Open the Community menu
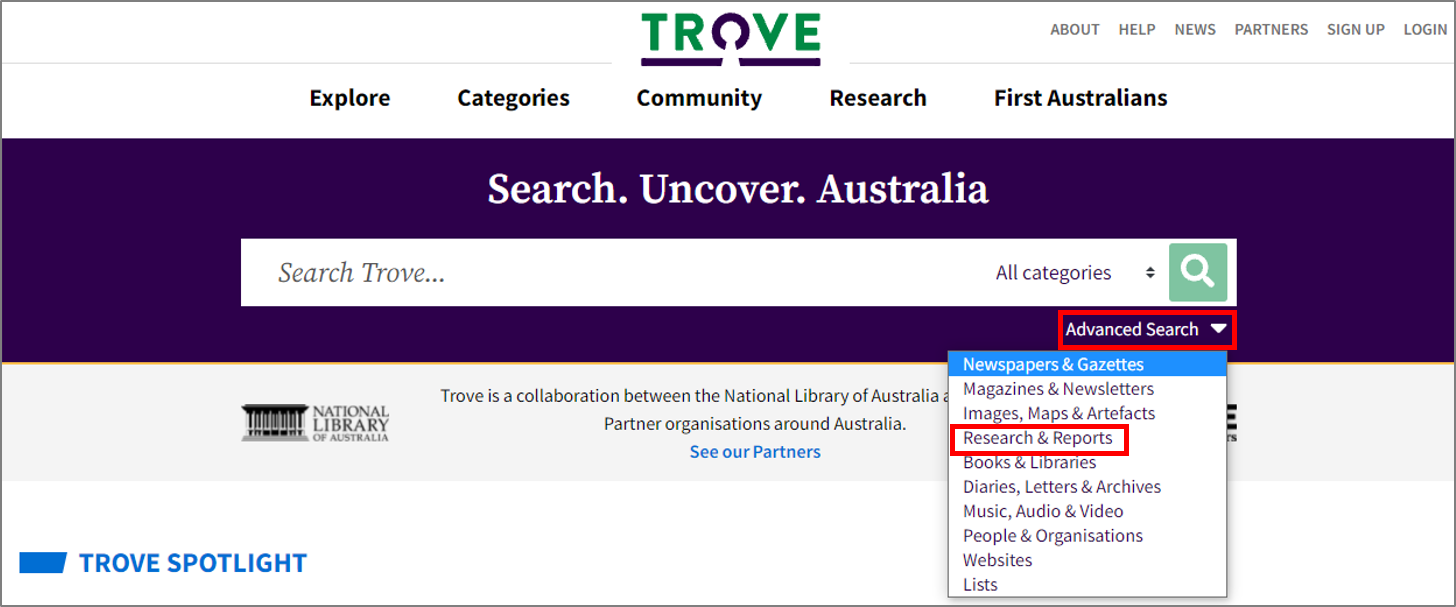Image resolution: width=1456 pixels, height=607 pixels. tap(699, 98)
